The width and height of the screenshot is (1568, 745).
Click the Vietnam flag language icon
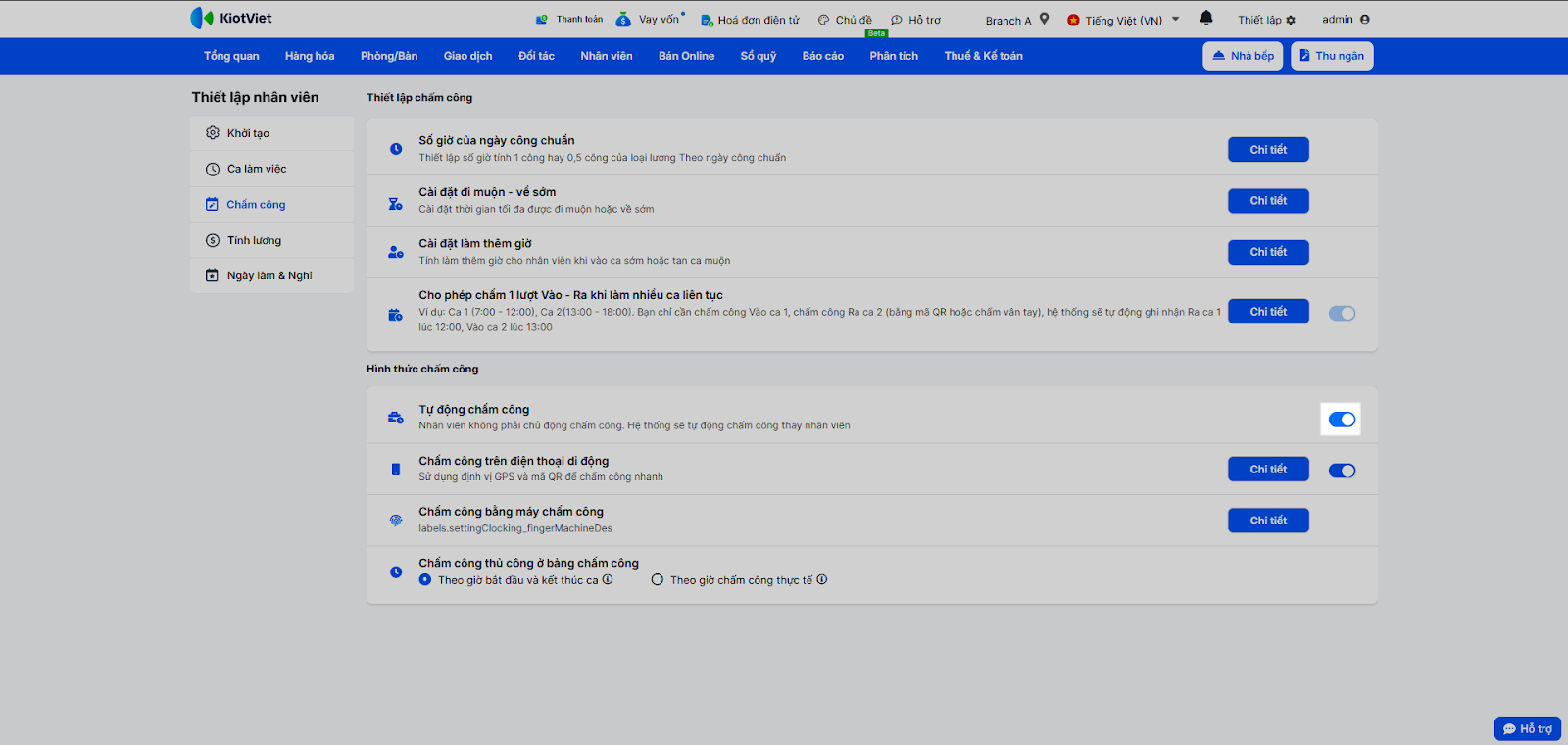tap(1073, 20)
